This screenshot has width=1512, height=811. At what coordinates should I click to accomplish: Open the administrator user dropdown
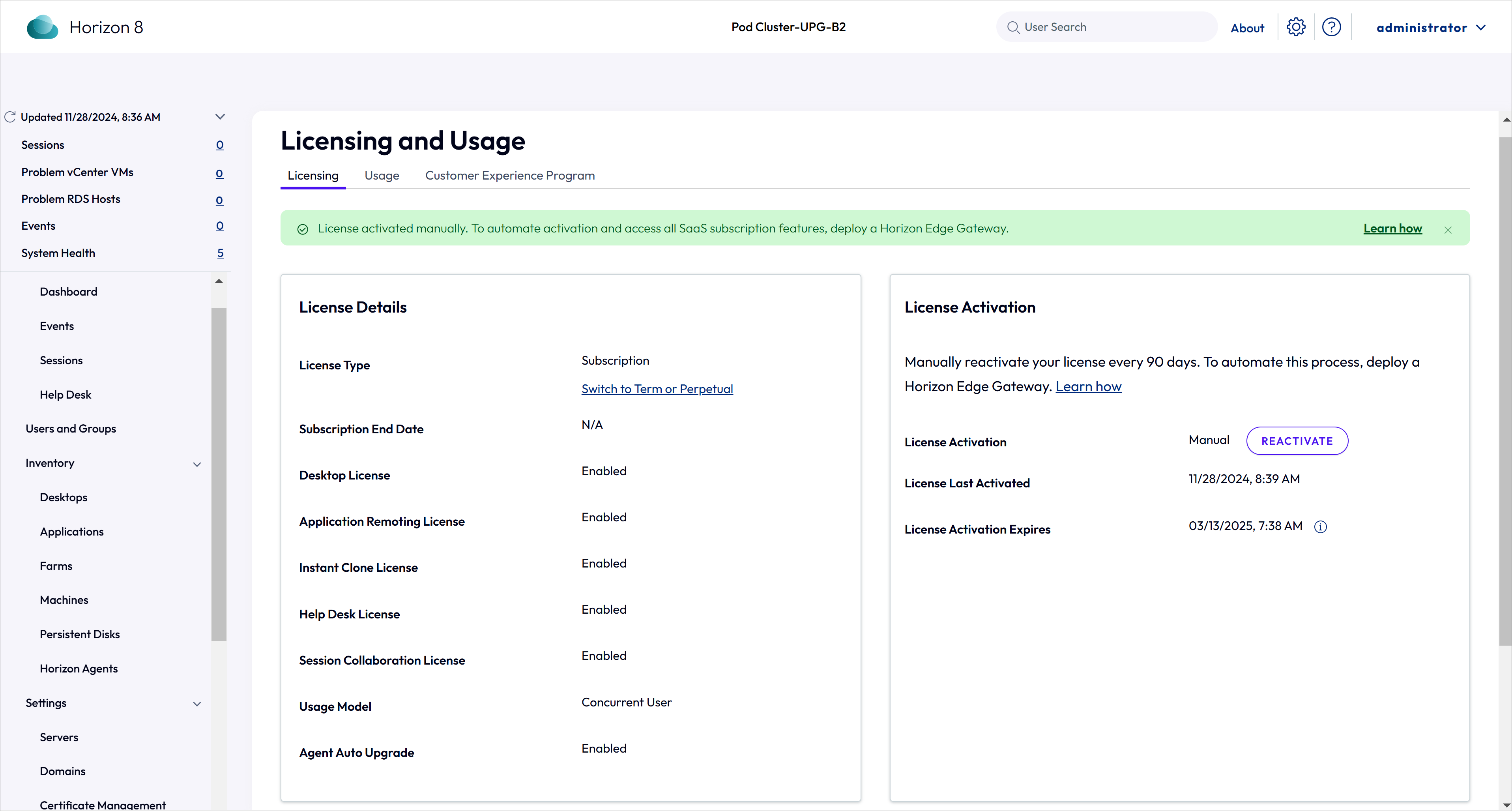(1431, 28)
